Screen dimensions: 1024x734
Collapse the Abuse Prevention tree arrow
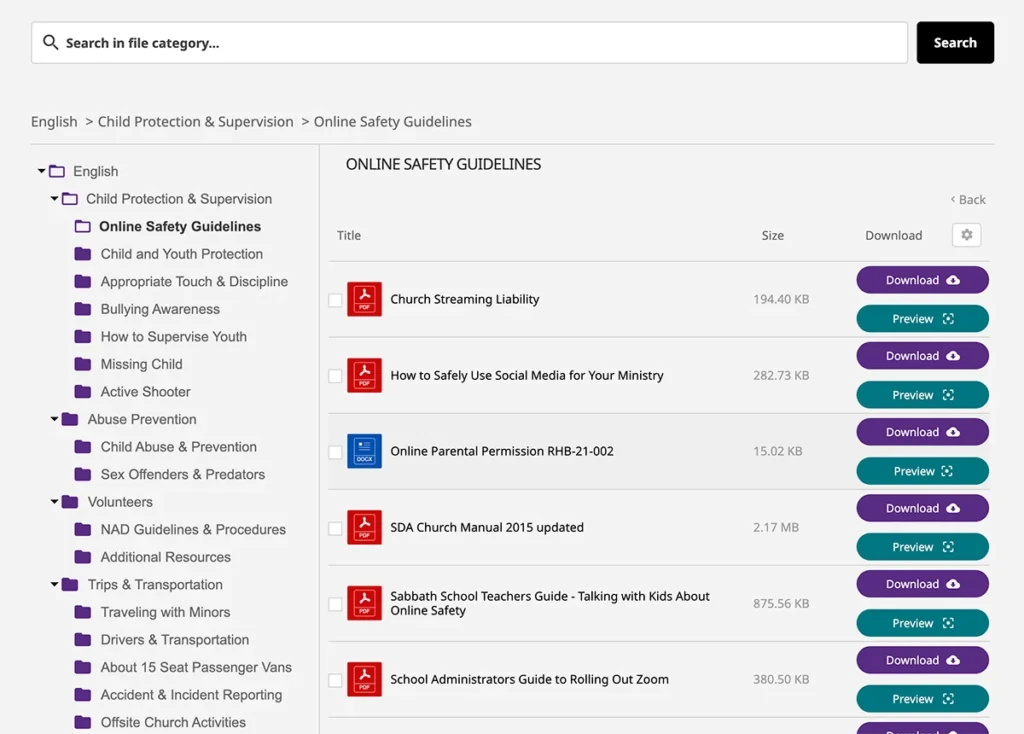pyautogui.click(x=55, y=419)
